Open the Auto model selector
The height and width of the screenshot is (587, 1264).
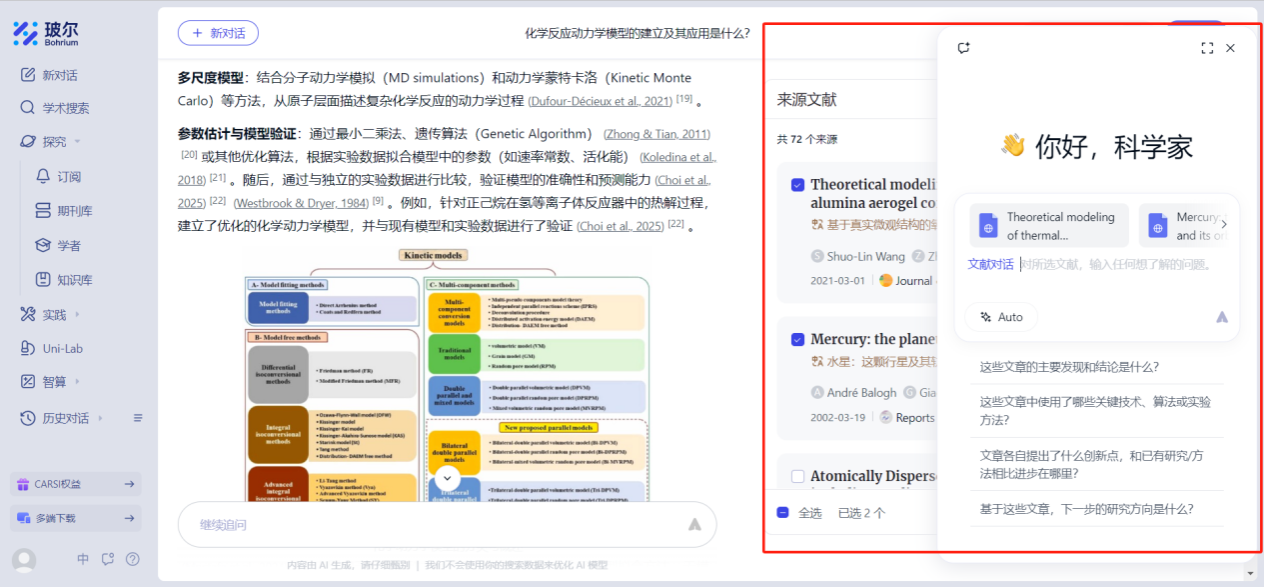[1001, 317]
